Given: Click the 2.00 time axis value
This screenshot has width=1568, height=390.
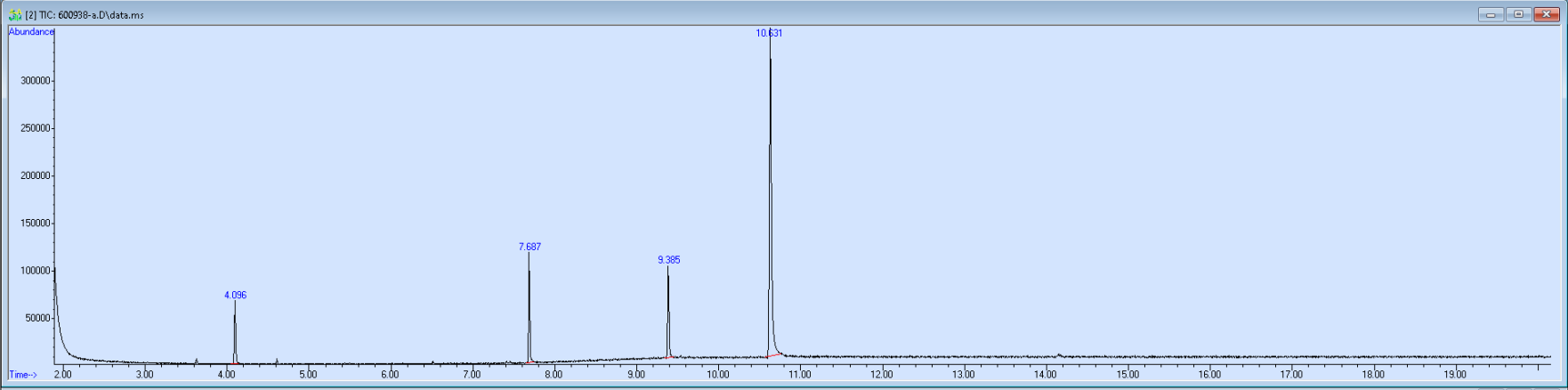Looking at the screenshot, I should (62, 375).
